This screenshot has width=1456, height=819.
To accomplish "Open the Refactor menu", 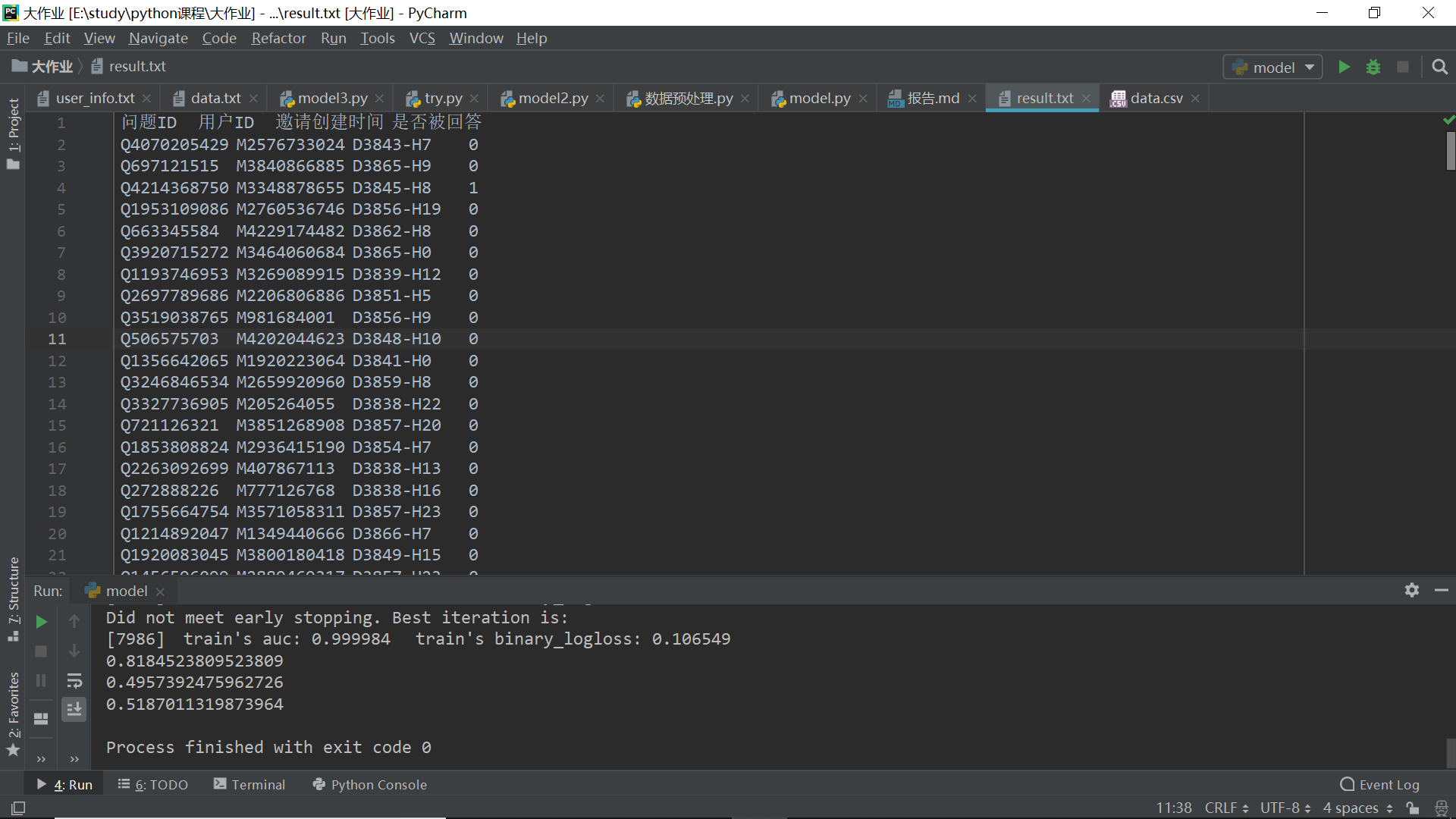I will (278, 38).
